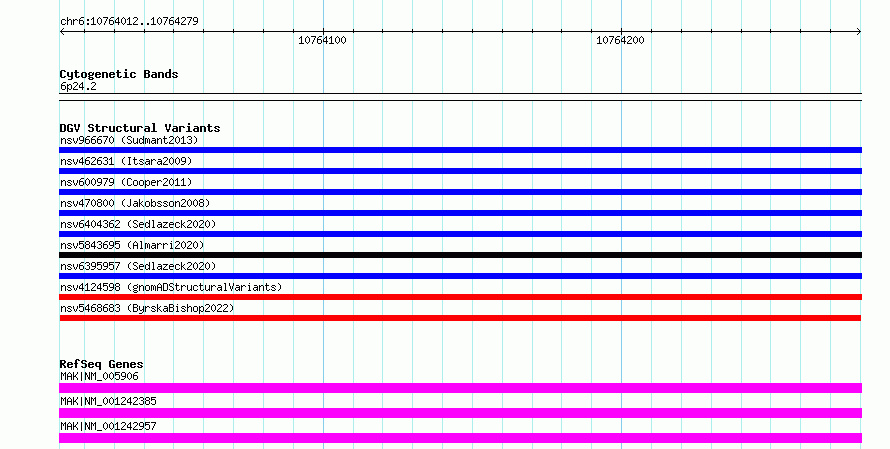Click the red bar for nsv4124598
Image resolution: width=890 pixels, height=449 pixels.
[x=460, y=297]
